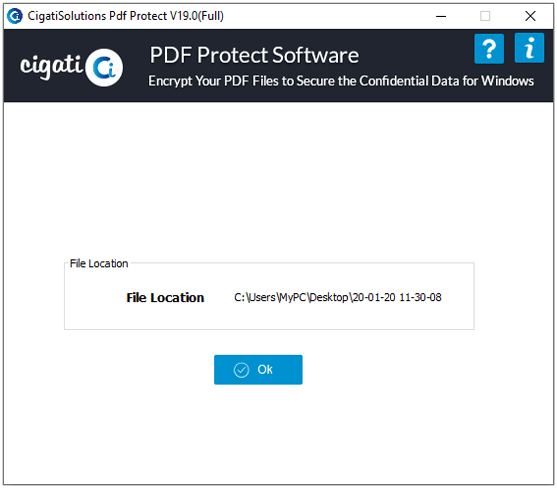The height and width of the screenshot is (488, 557).
Task: Click the Encrypt Your PDF Files subtitle
Action: (x=341, y=81)
